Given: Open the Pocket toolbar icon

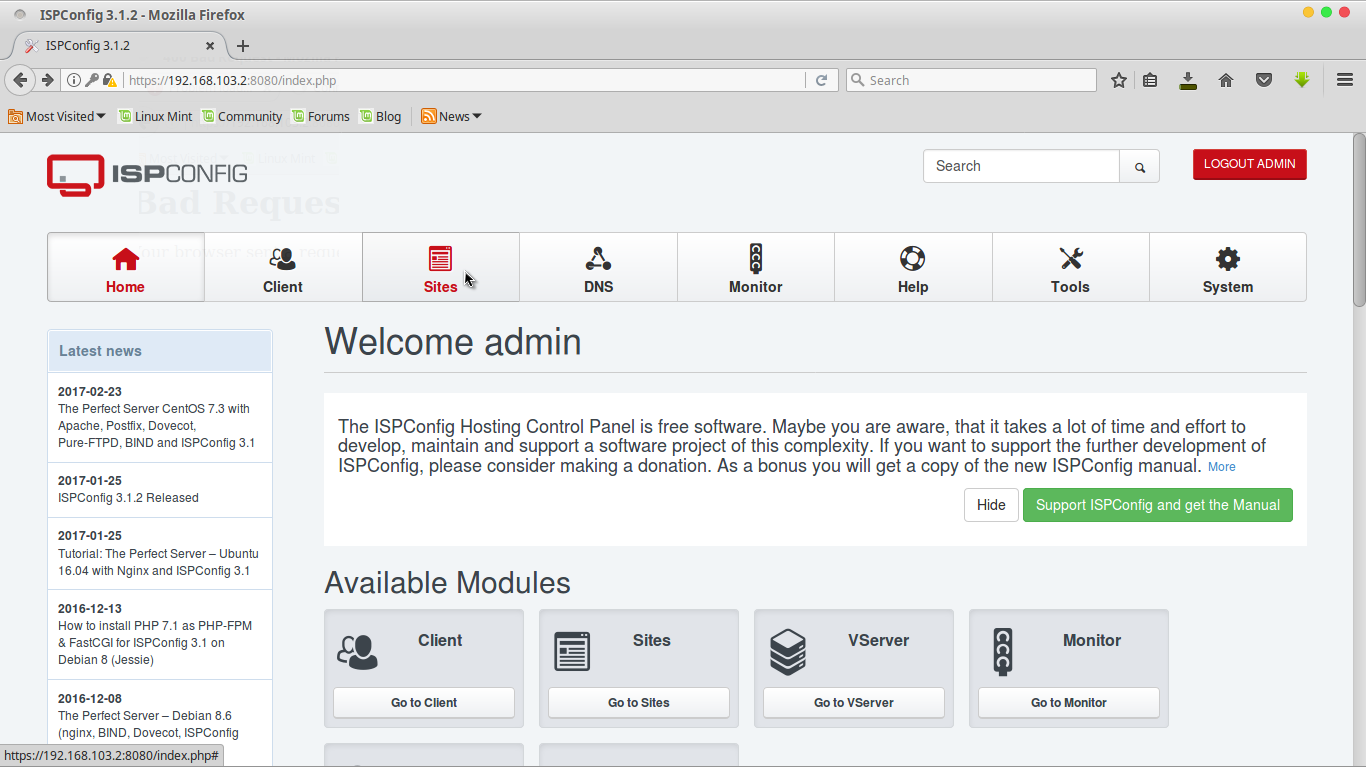Looking at the screenshot, I should (x=1264, y=80).
